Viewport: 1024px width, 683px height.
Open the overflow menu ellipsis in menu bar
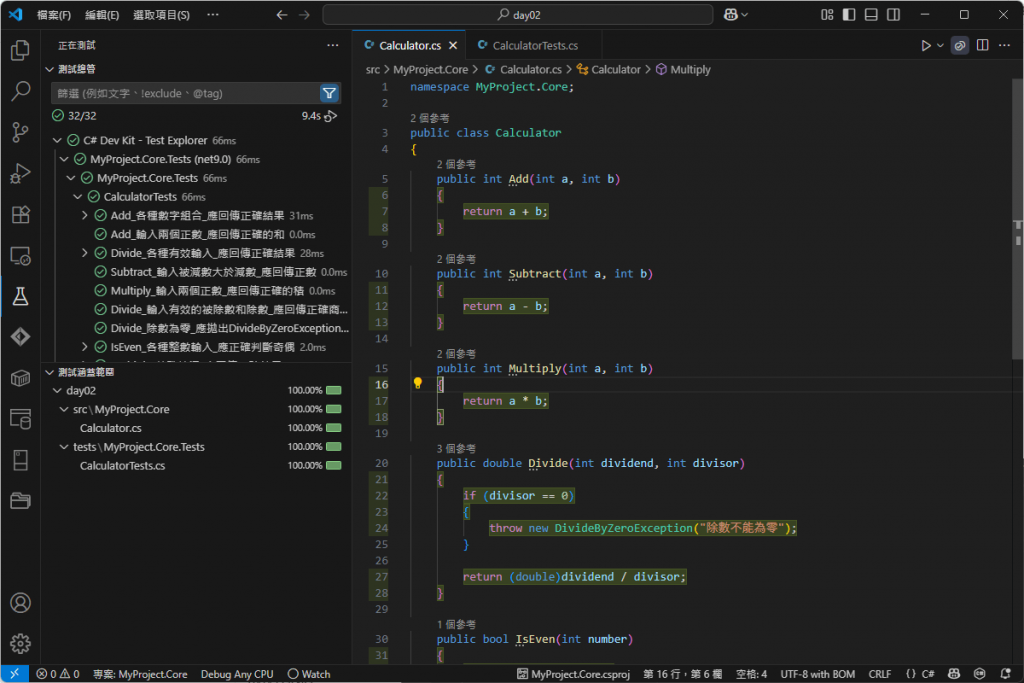[213, 14]
